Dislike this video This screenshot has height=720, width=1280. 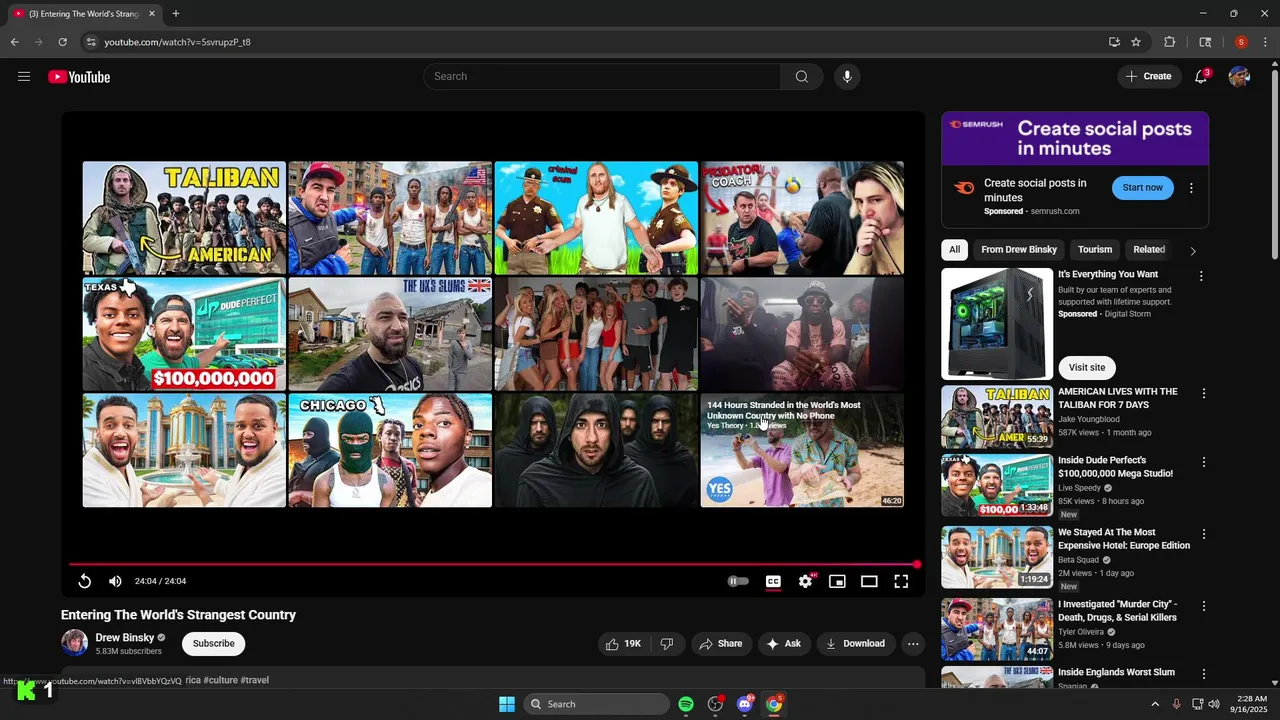667,644
